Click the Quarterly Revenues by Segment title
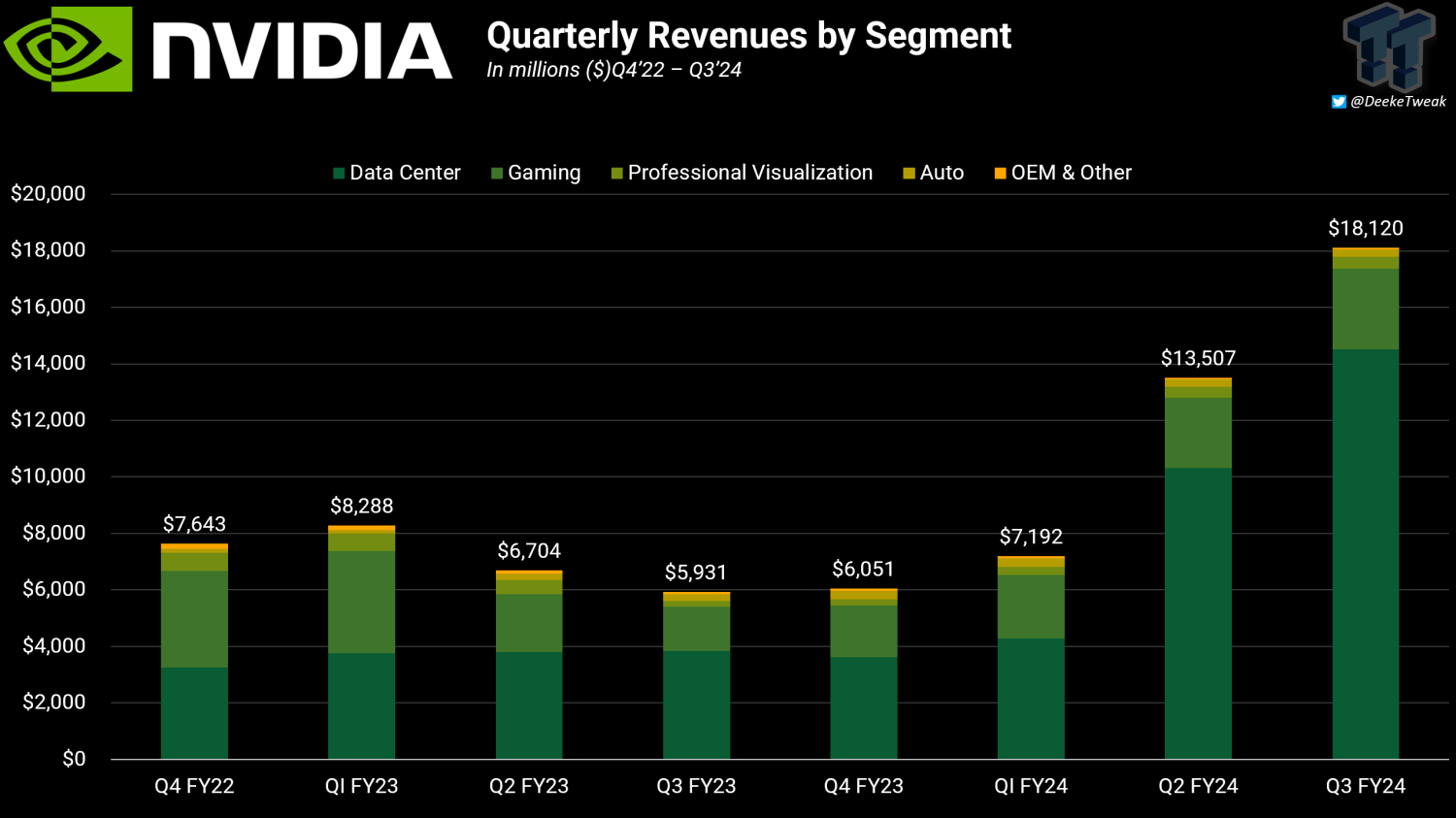 tap(748, 36)
